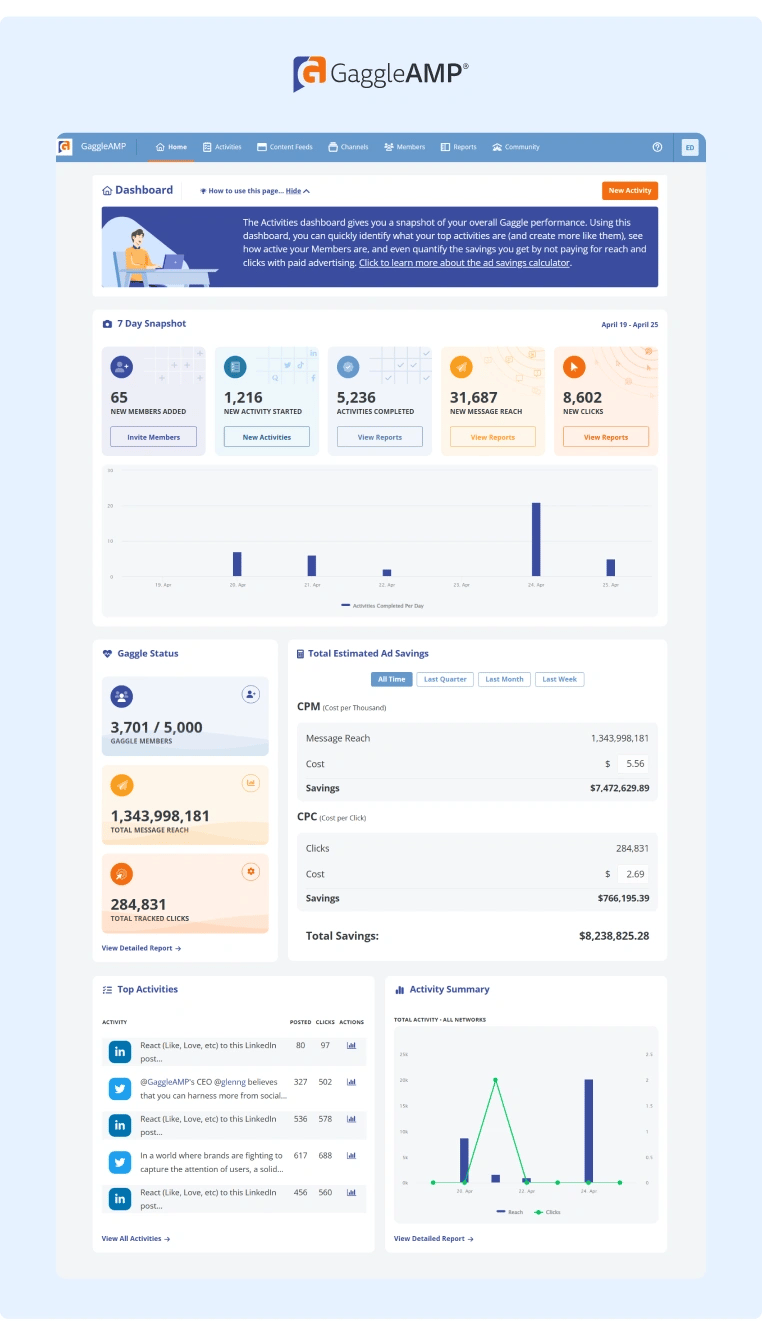Click add-member icon on Gaggle Members card
This screenshot has width=762, height=1335.
[251, 693]
